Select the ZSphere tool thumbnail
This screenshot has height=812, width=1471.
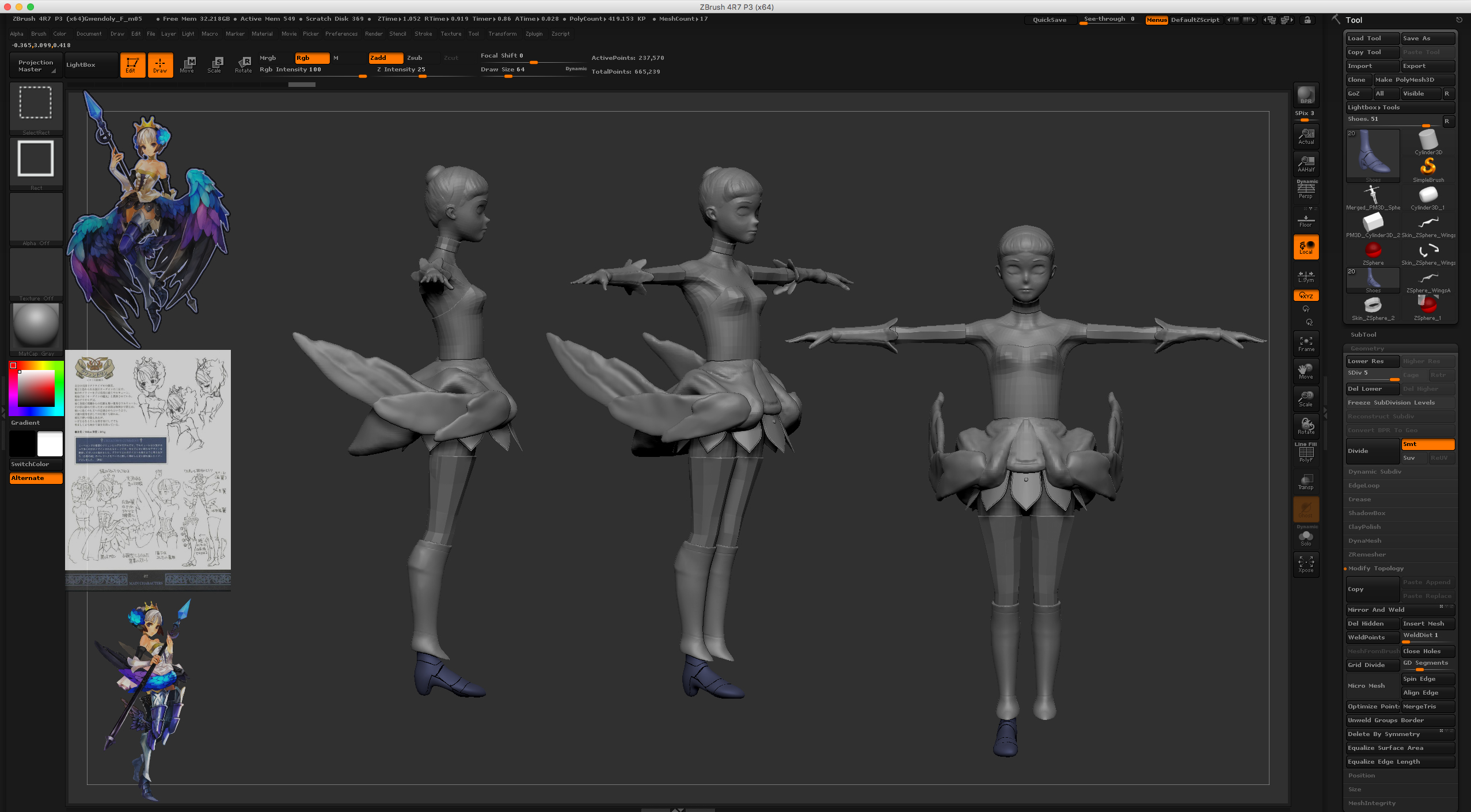[x=1373, y=253]
